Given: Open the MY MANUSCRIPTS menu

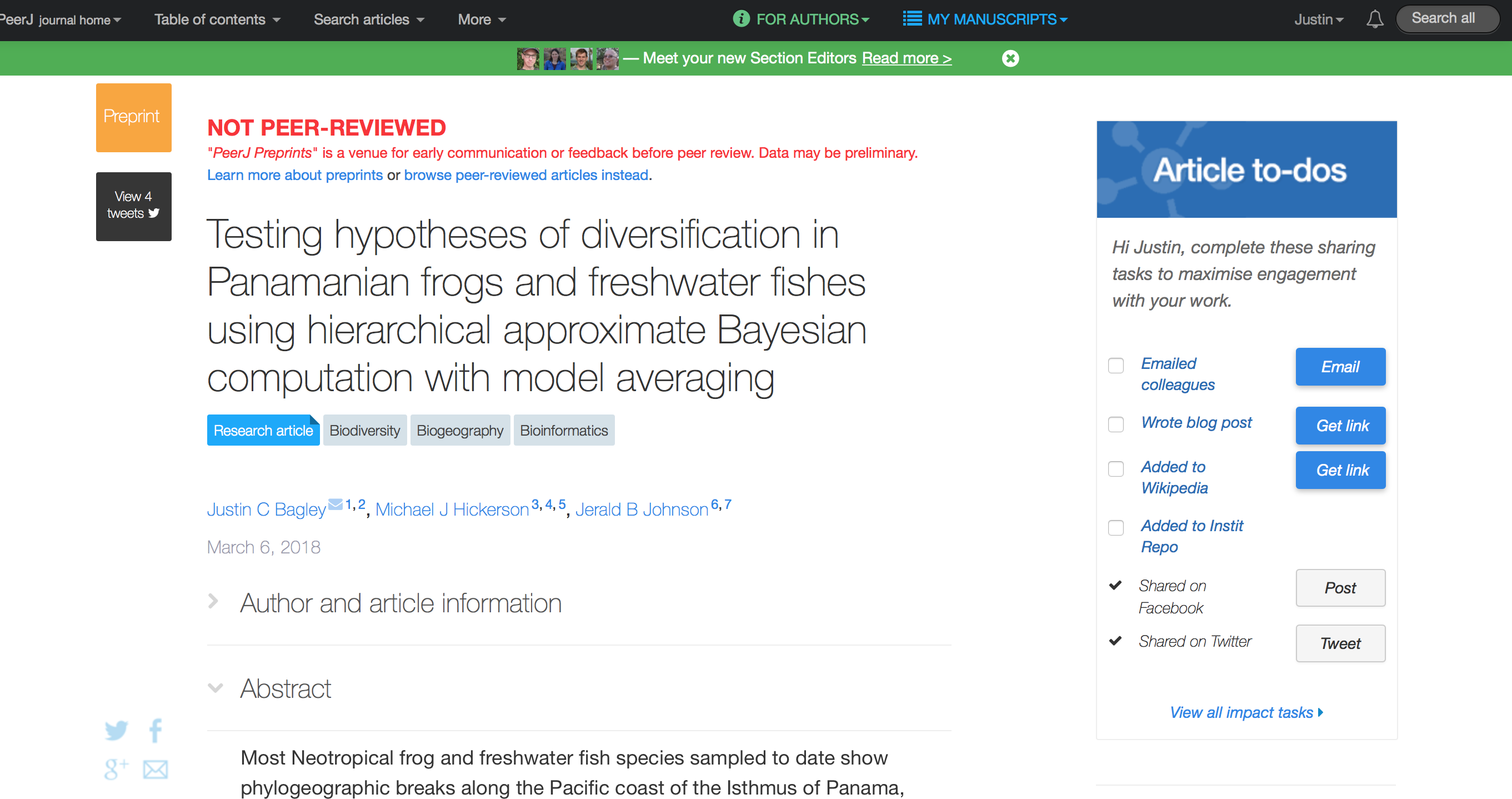Looking at the screenshot, I should pos(985,19).
